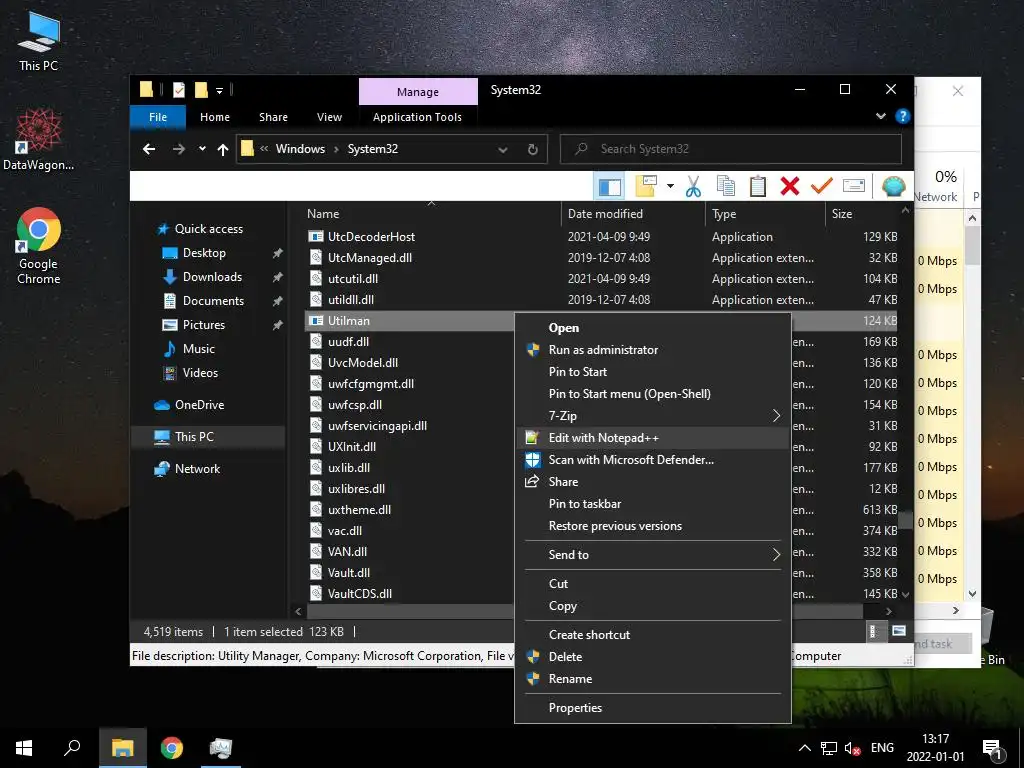This screenshot has height=768, width=1024.
Task: Open the File tab
Action: [x=158, y=117]
